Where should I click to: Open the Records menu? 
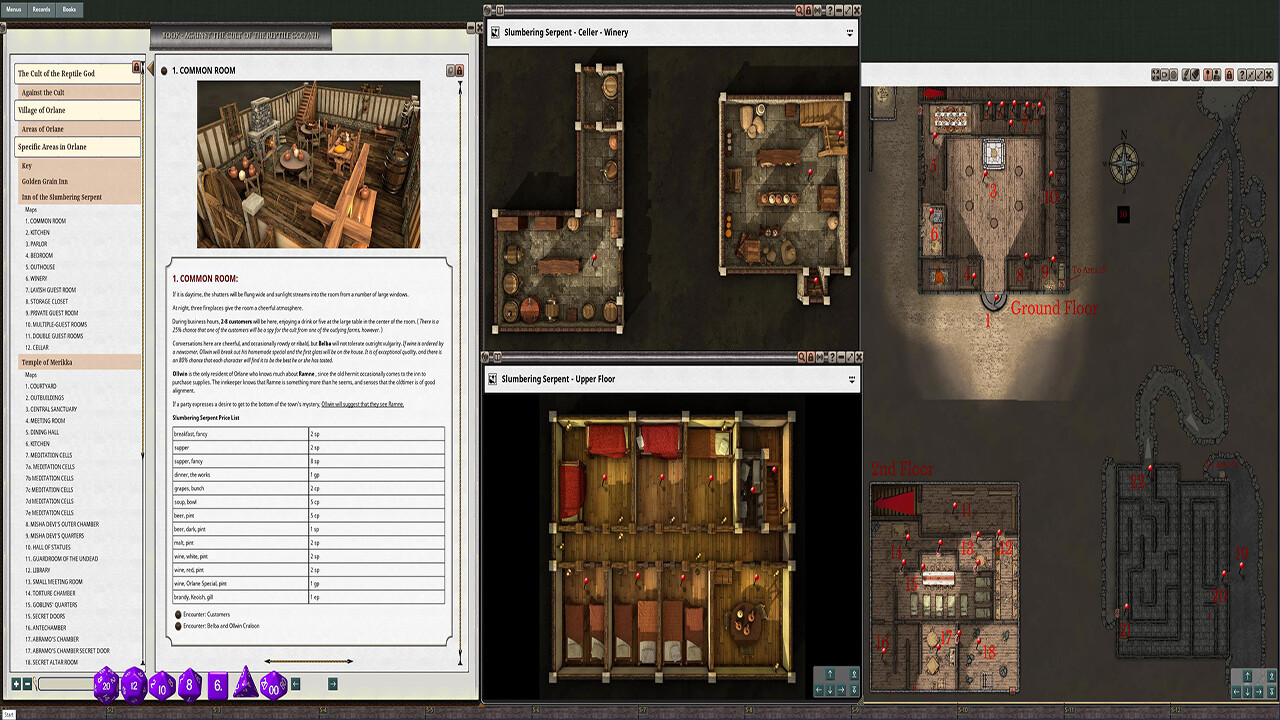pyautogui.click(x=40, y=9)
